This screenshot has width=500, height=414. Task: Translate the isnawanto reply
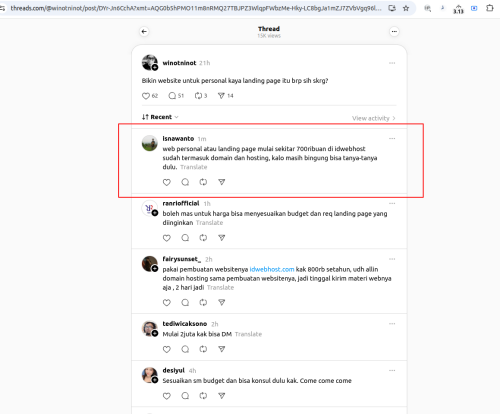[x=194, y=167]
